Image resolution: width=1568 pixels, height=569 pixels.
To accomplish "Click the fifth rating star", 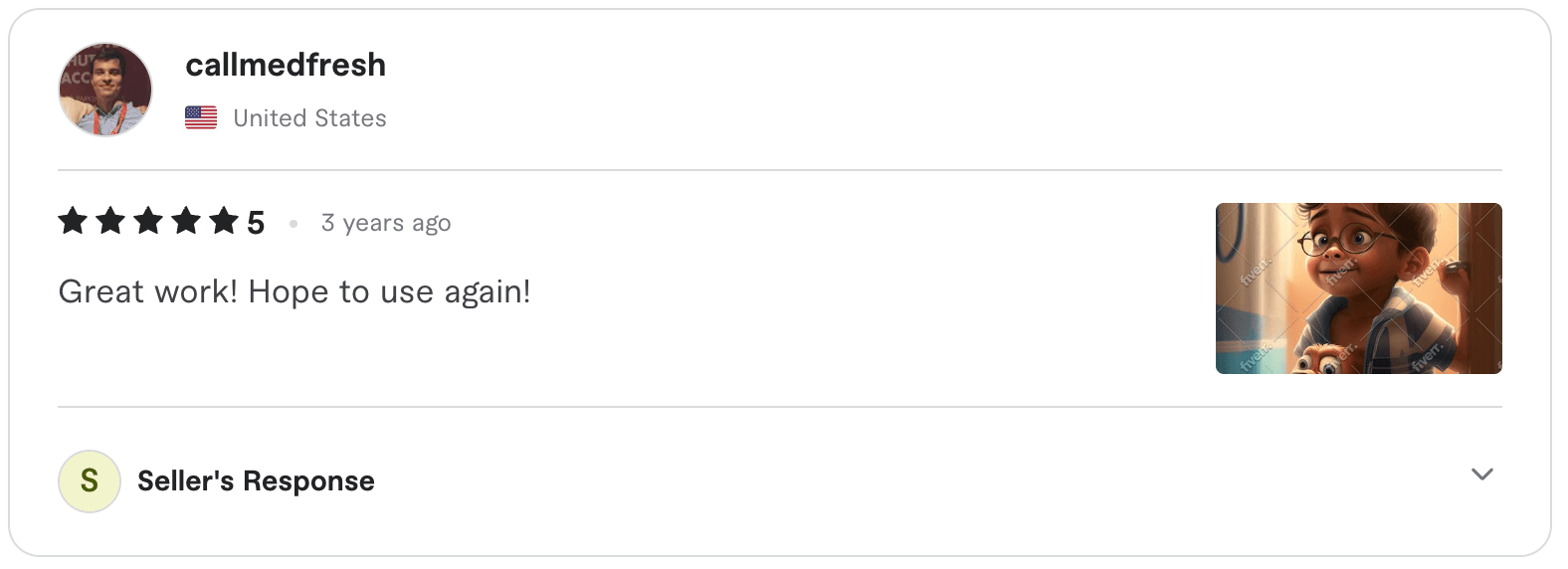I will [224, 220].
